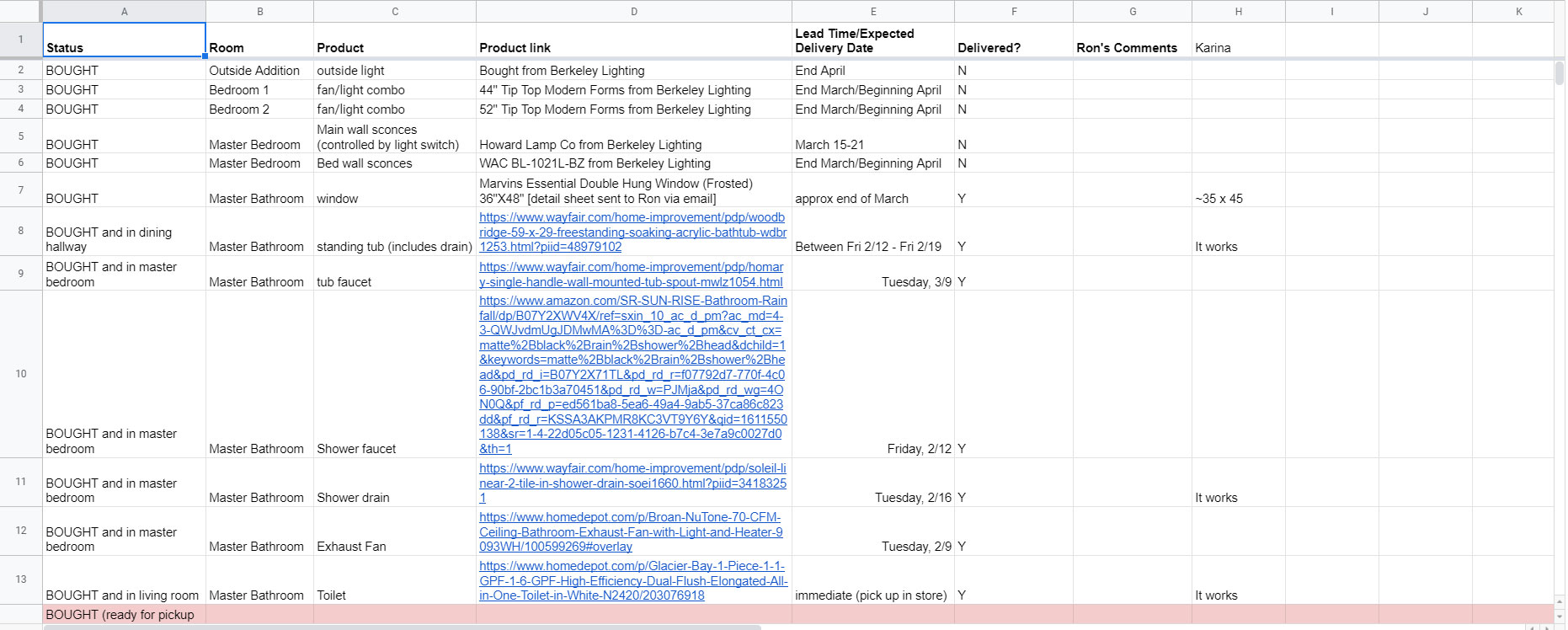Select the 'BOUGHT and in living room' cell
The image size is (1568, 630).
125,580
